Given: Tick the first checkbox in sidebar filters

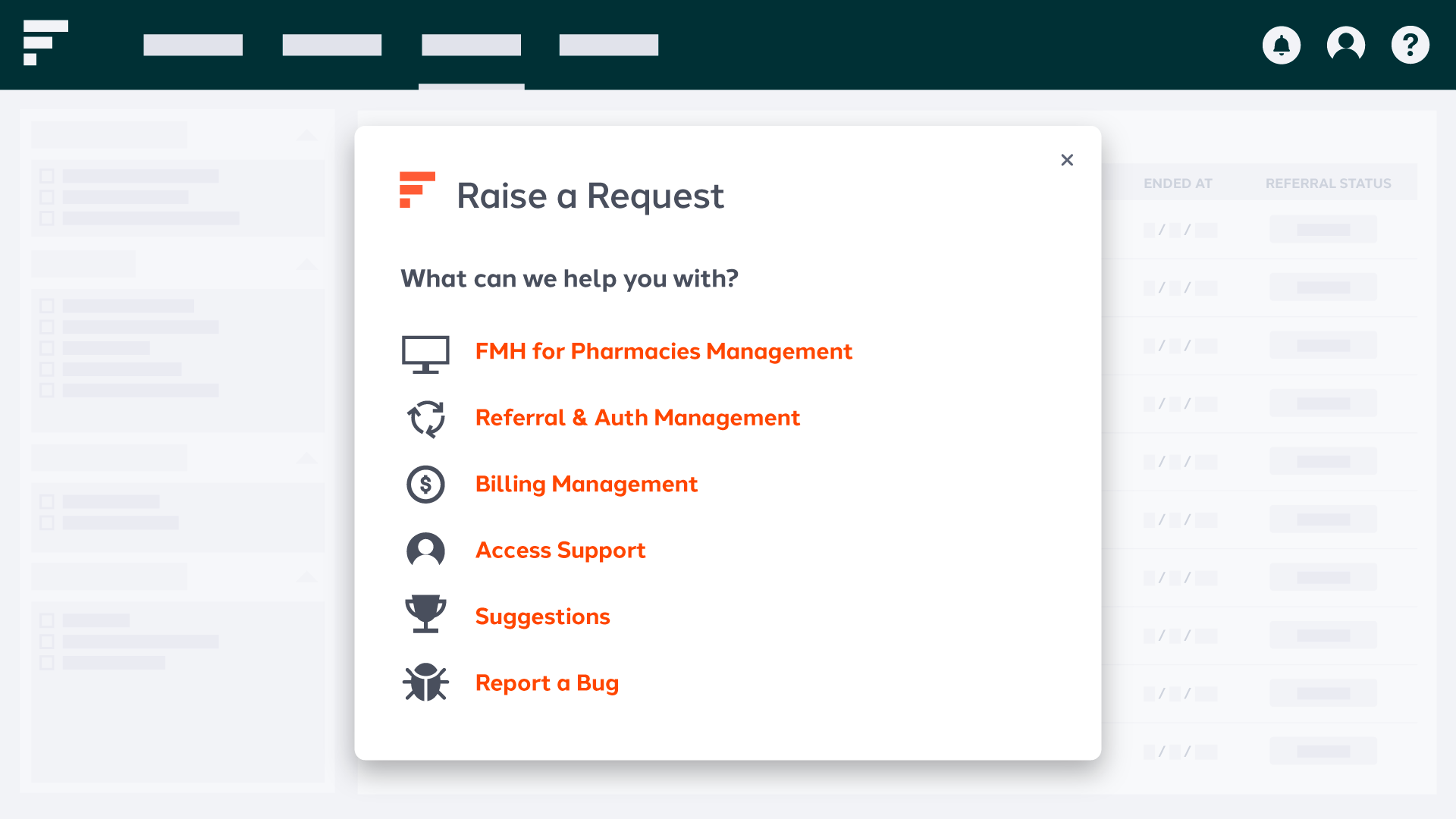Looking at the screenshot, I should coord(47,176).
